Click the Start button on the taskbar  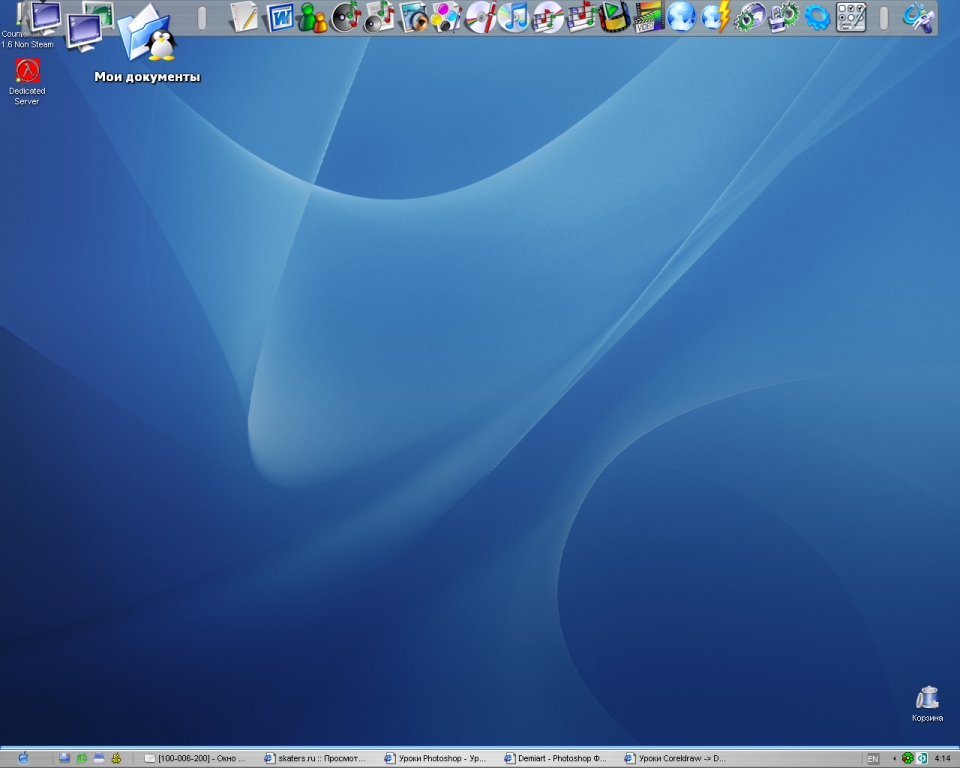(23, 758)
